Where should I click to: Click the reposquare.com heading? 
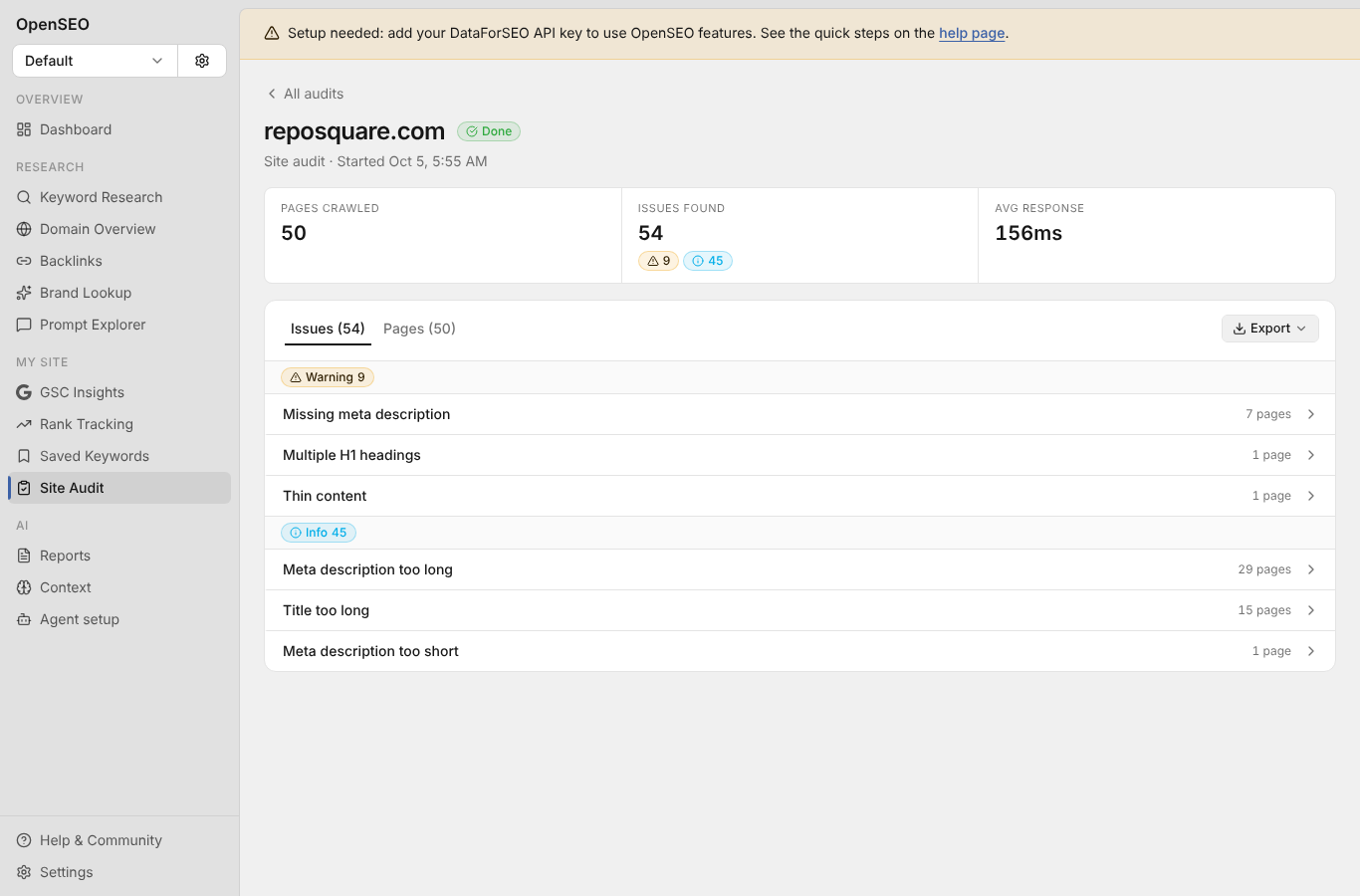[354, 131]
